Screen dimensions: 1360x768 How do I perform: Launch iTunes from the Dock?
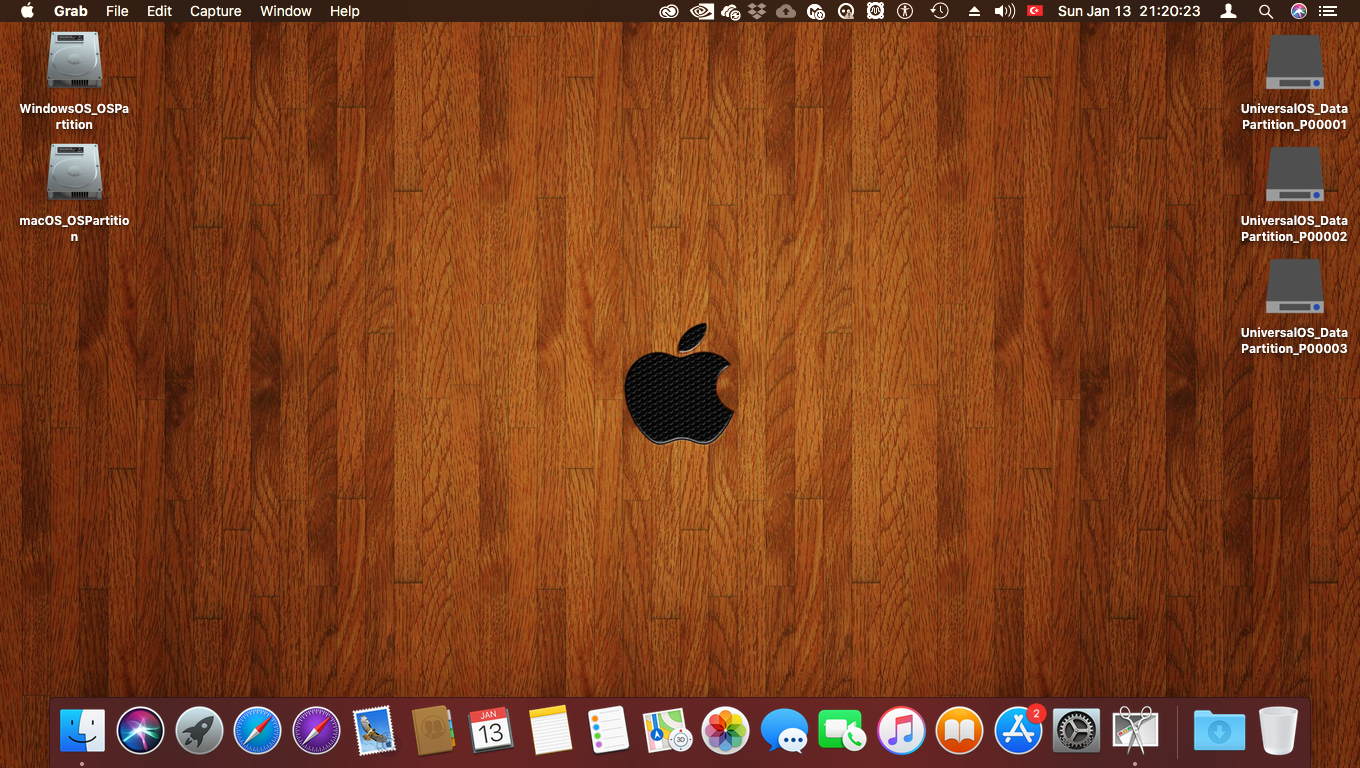click(901, 731)
